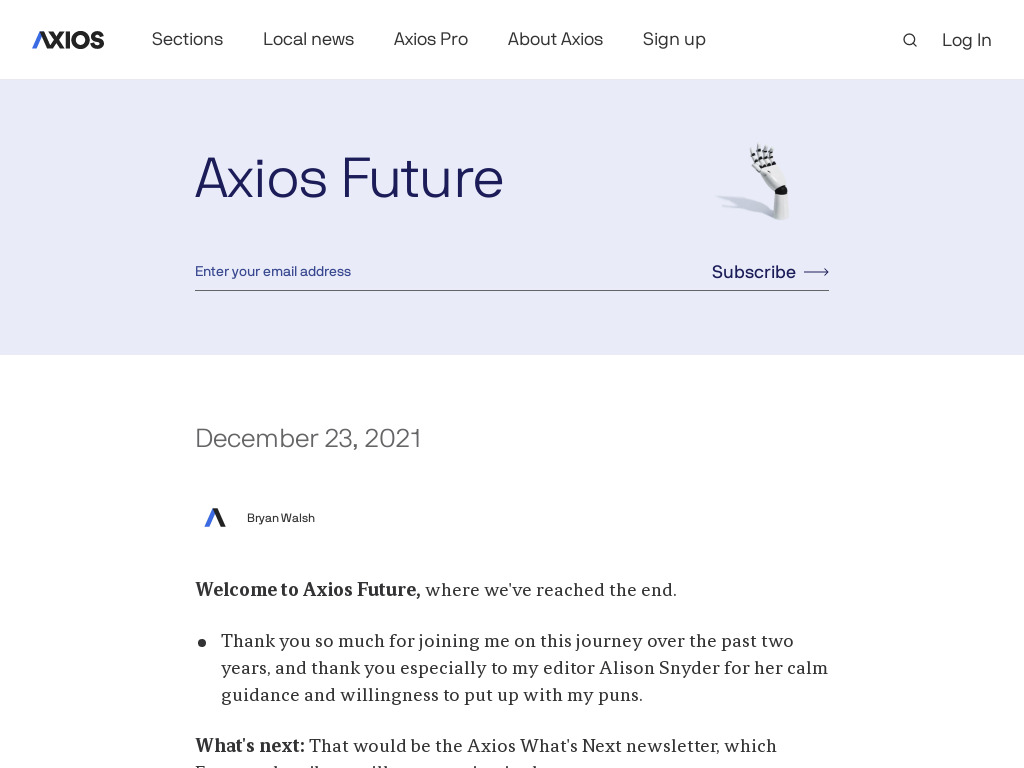Click Sign up in the navigation bar
Viewport: 1024px width, 768px height.
pos(674,40)
